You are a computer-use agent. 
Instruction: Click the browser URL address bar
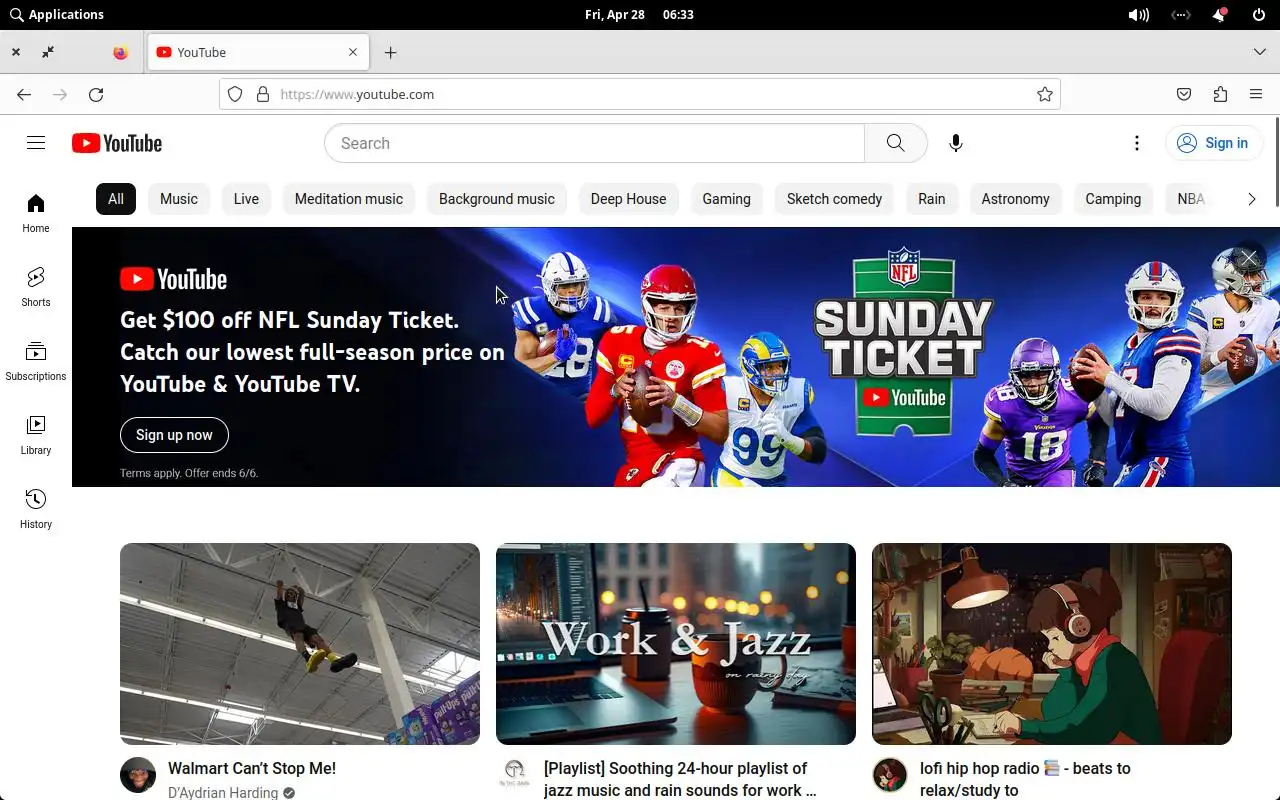click(640, 94)
